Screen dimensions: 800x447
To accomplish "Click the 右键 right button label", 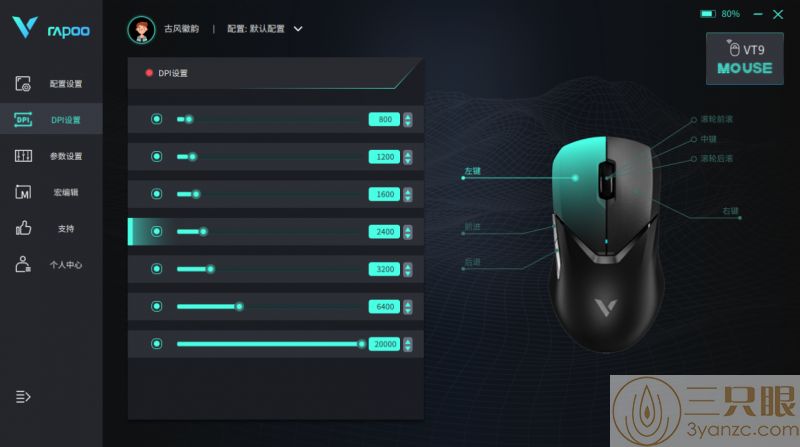I will coord(731,211).
